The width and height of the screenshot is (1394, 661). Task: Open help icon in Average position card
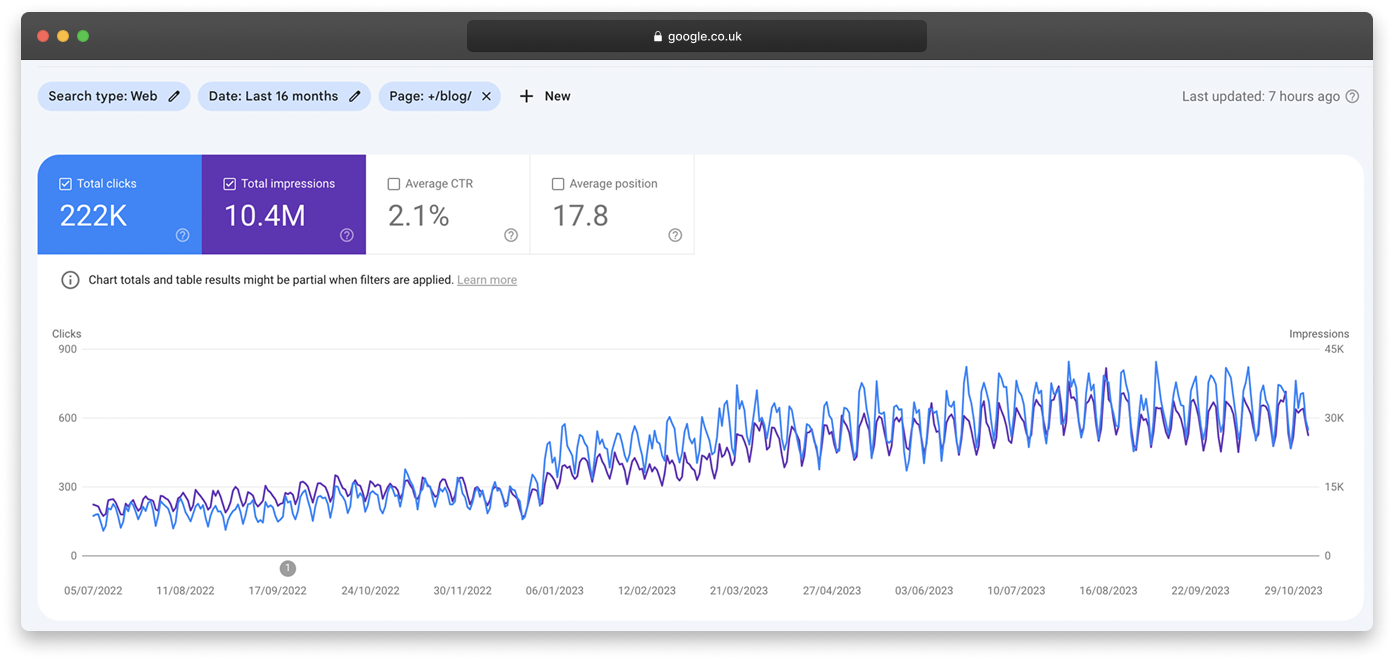(675, 235)
